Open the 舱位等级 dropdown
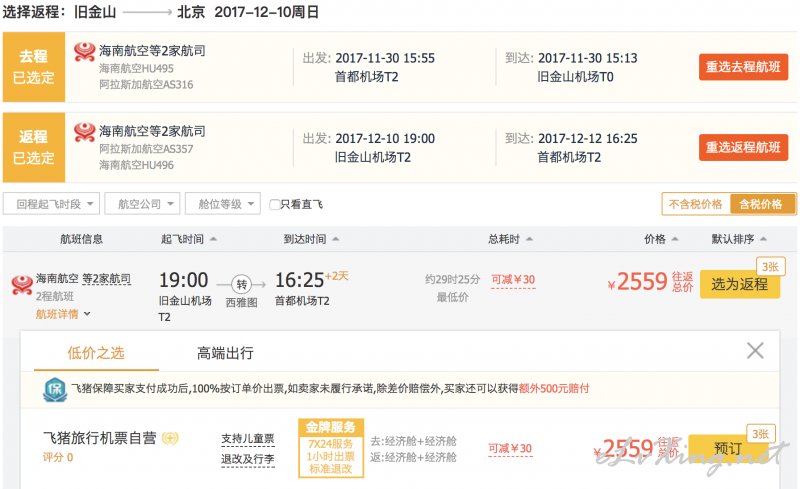Screen dimensions: 800x489 (223, 204)
